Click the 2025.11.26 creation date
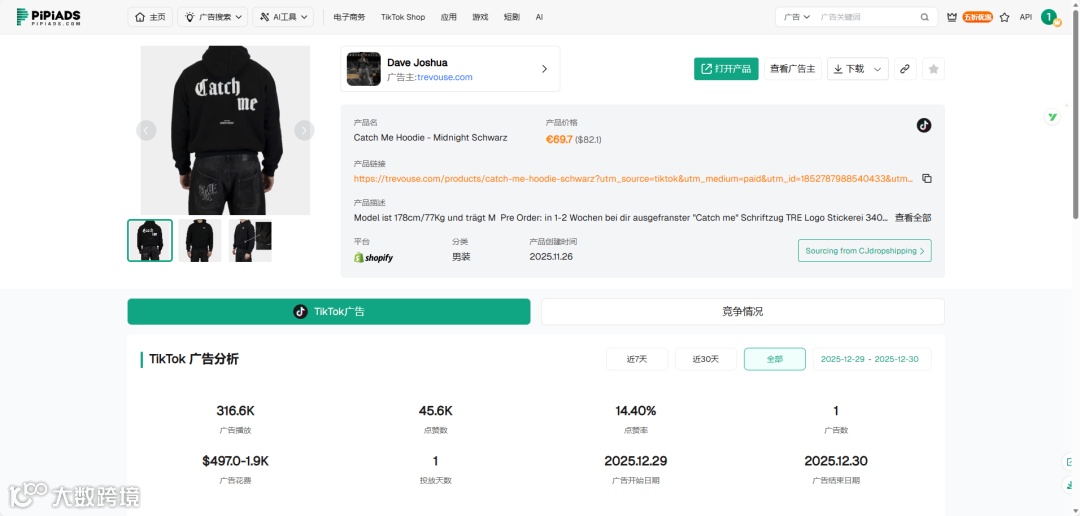This screenshot has height=516, width=1080. point(551,256)
